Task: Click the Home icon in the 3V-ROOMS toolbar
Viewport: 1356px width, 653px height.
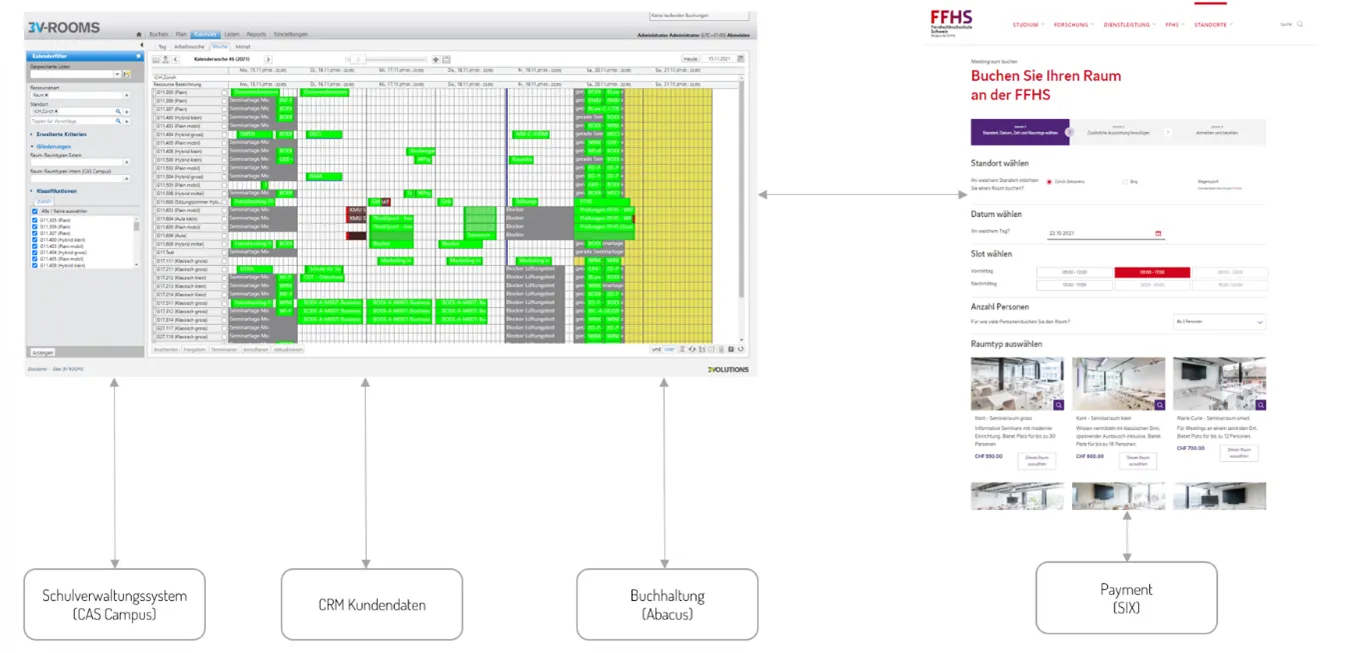Action: pyautogui.click(x=139, y=35)
